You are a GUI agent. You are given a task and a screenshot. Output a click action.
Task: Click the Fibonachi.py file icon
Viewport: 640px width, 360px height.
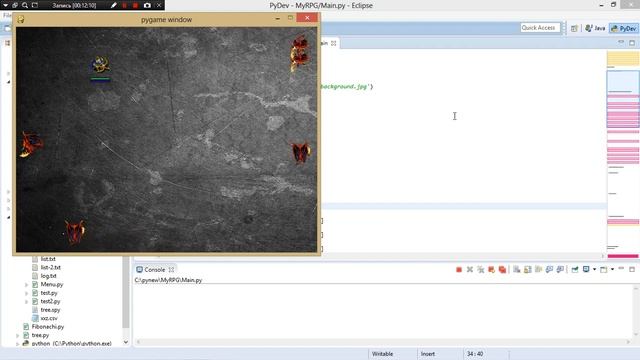click(x=26, y=327)
